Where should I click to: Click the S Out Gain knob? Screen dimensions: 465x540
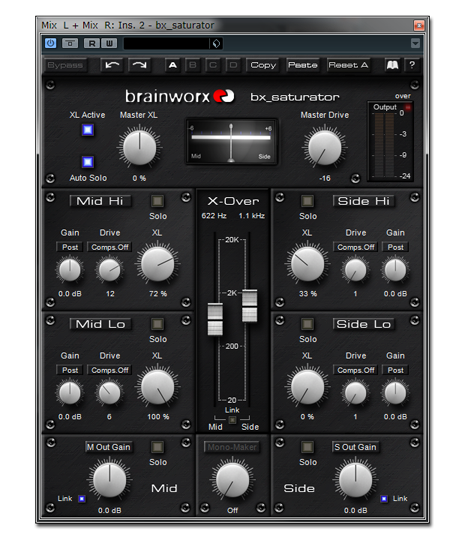(x=355, y=480)
